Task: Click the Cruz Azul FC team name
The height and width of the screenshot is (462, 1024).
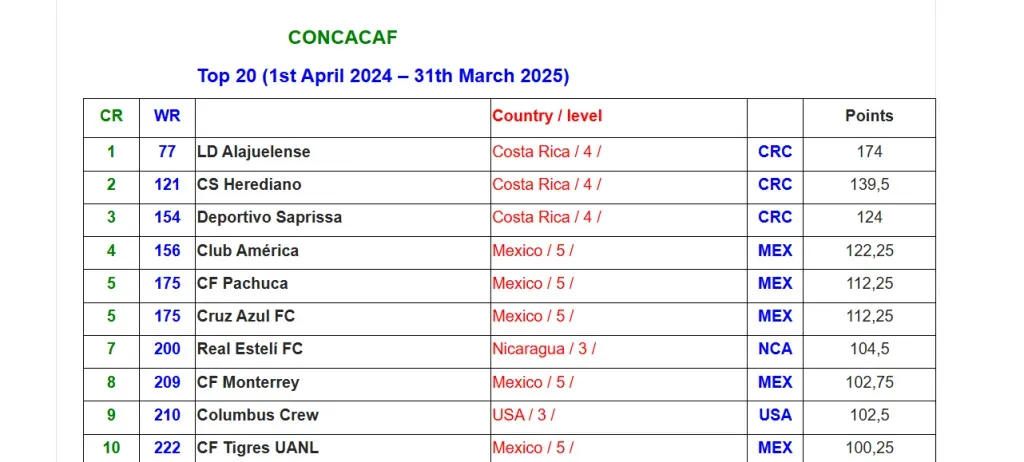Action: (x=246, y=317)
